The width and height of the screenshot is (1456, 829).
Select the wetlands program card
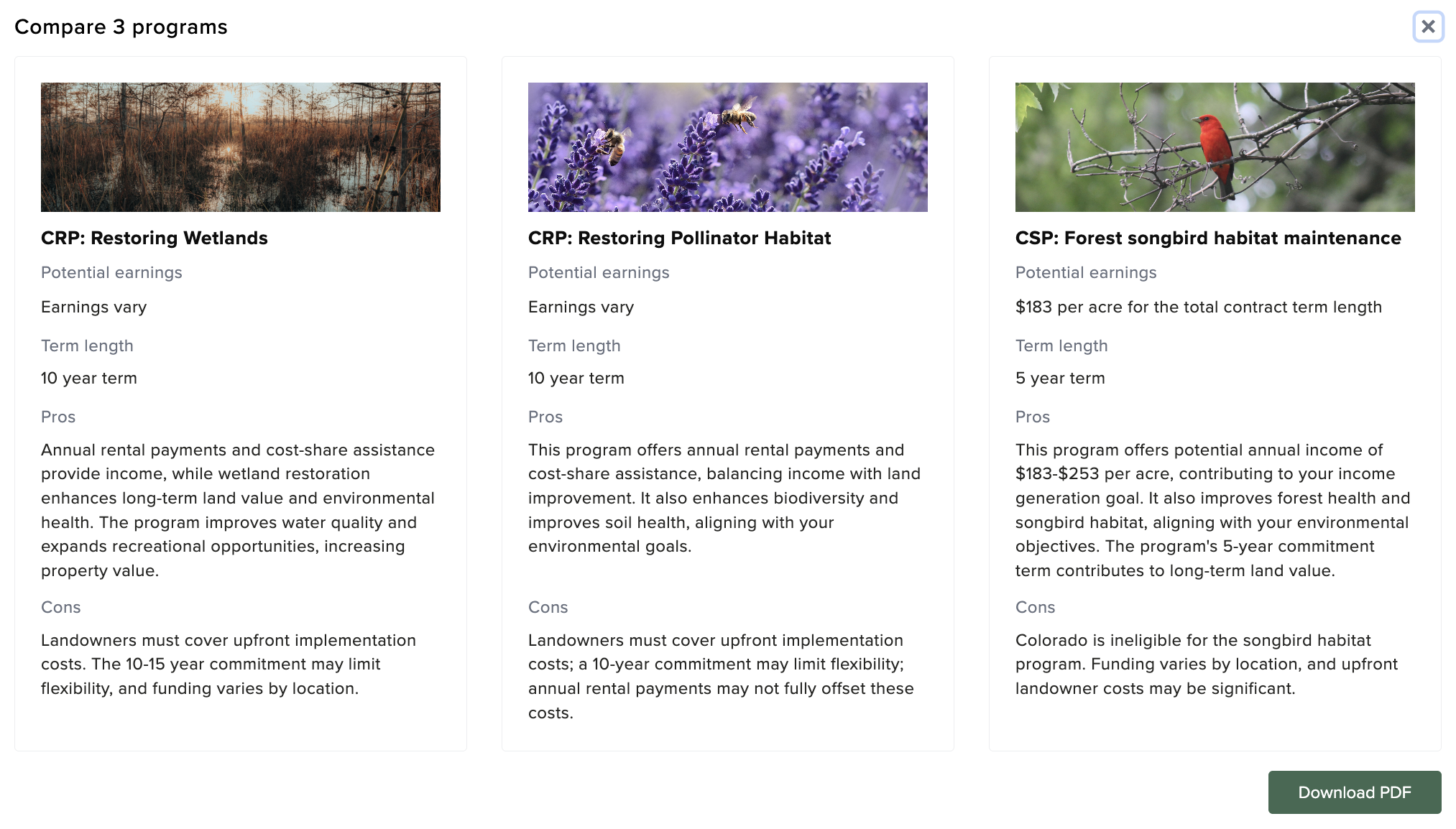point(241,402)
